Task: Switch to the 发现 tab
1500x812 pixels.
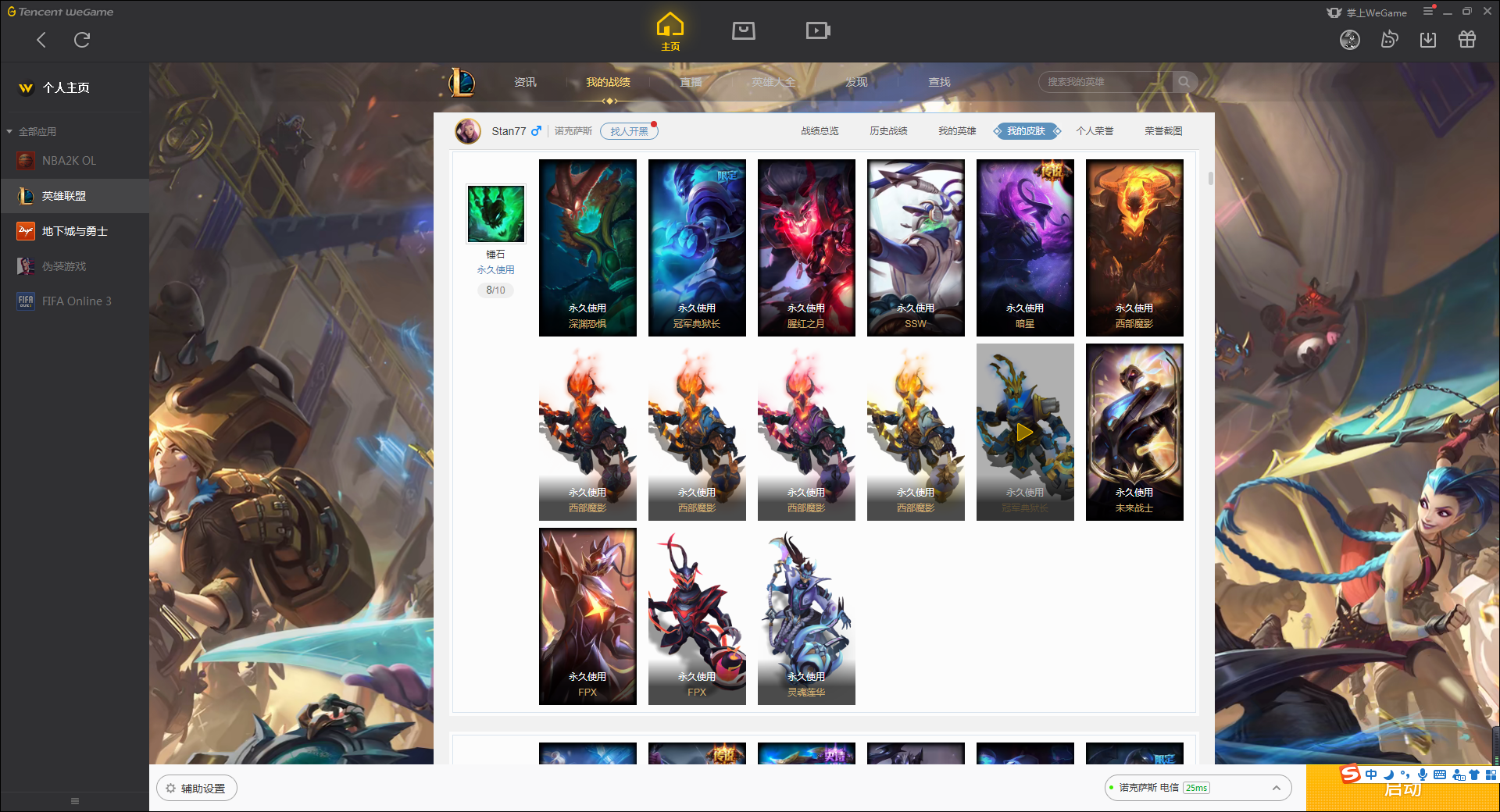Action: pos(856,82)
